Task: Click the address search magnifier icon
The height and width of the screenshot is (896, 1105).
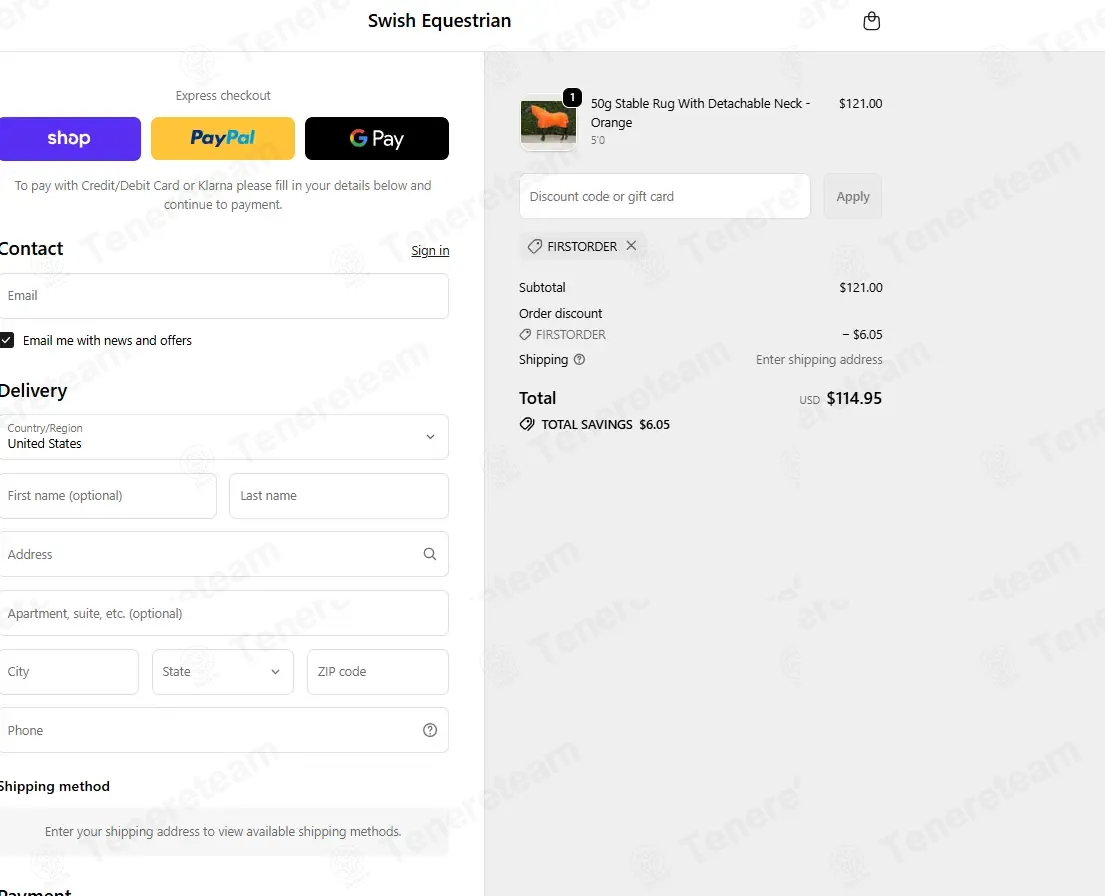Action: [430, 554]
